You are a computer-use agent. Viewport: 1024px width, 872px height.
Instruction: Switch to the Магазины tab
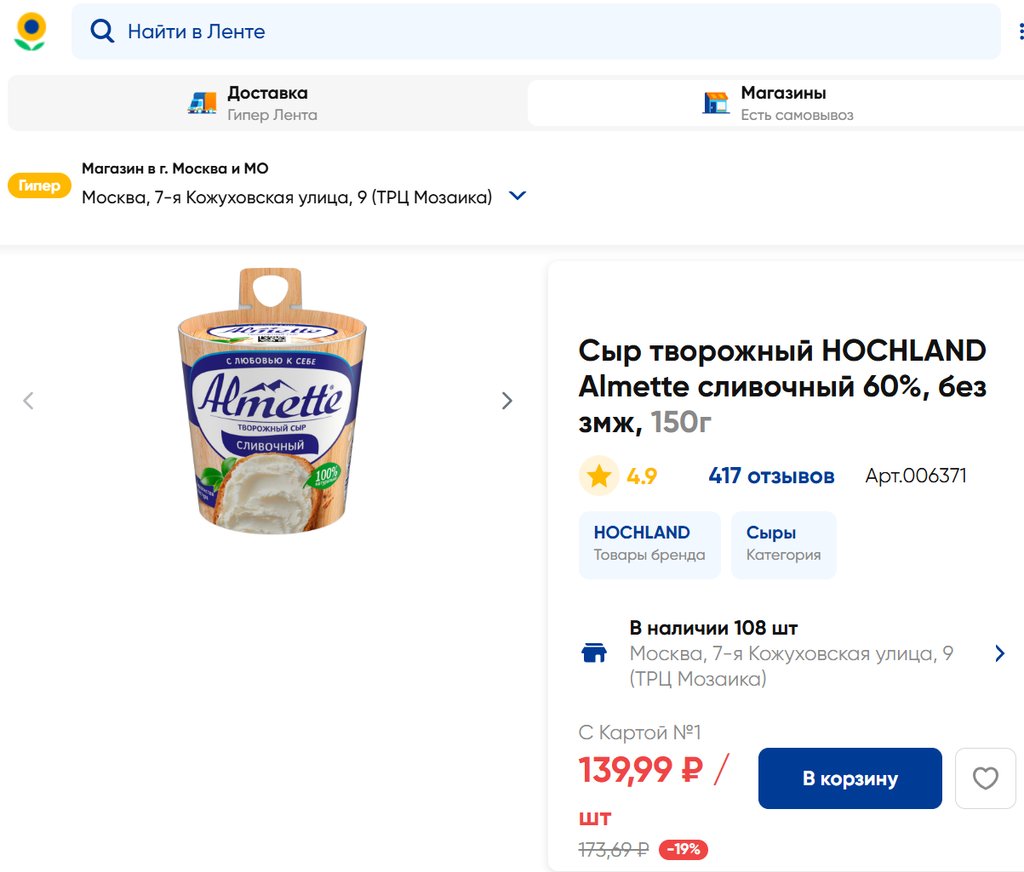click(x=775, y=103)
